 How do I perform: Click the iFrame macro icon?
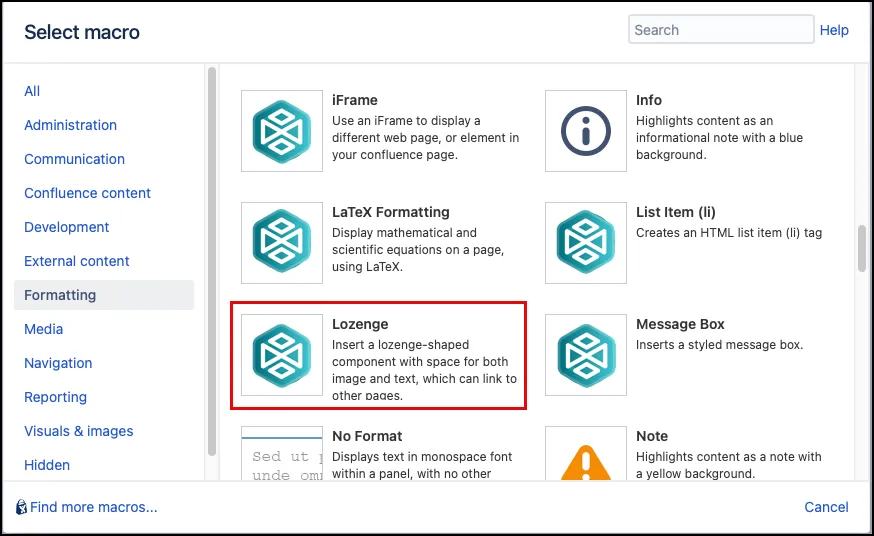281,131
